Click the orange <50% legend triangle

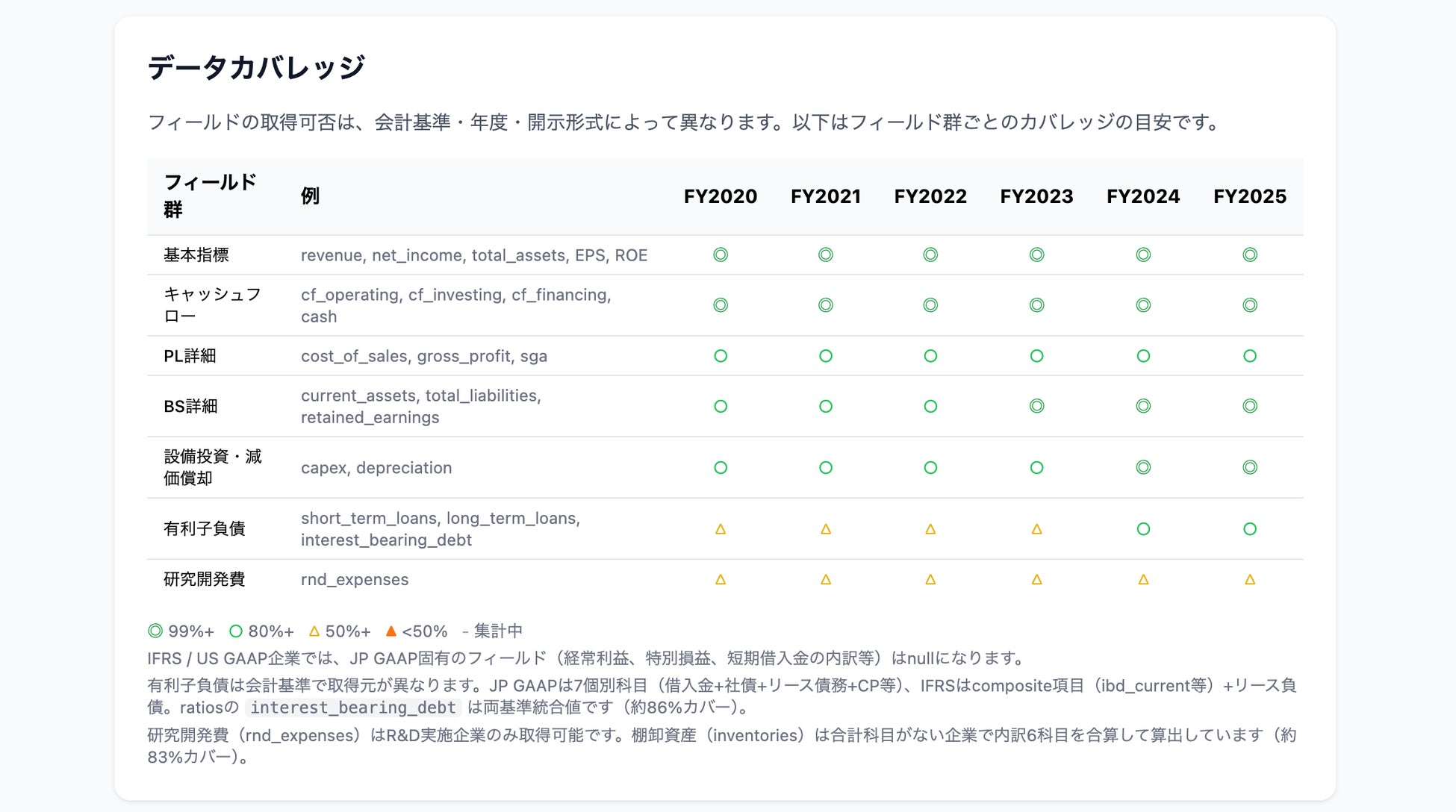point(391,631)
